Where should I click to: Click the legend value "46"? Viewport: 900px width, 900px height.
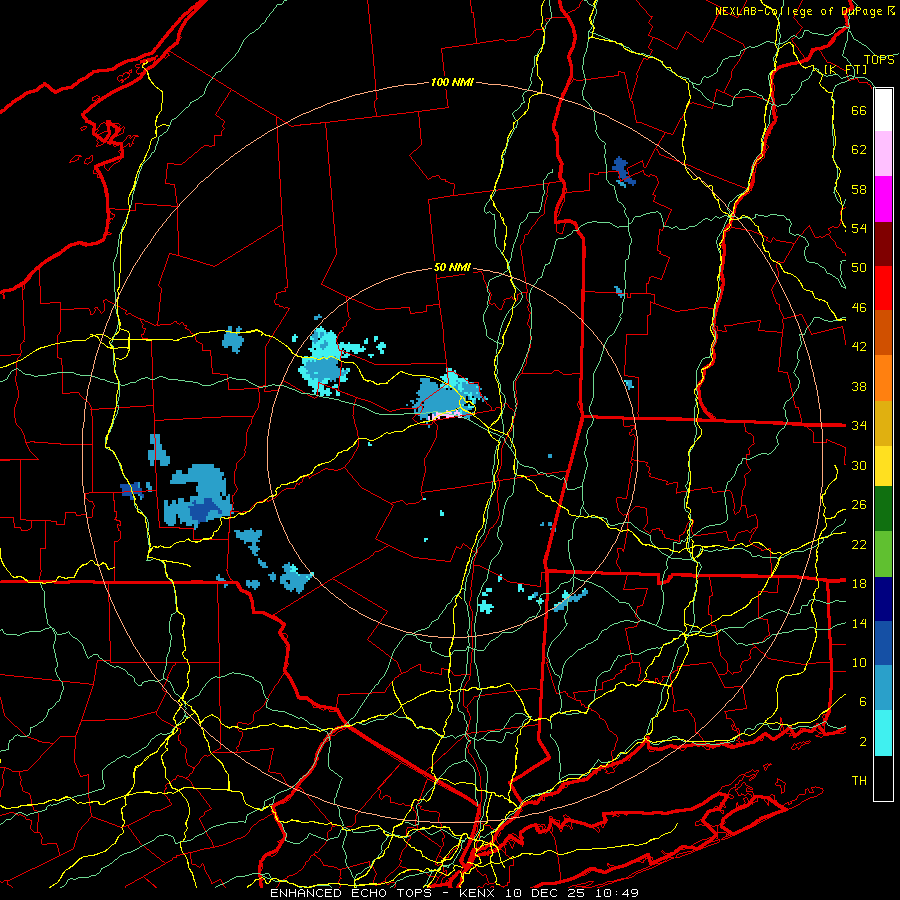[859, 308]
